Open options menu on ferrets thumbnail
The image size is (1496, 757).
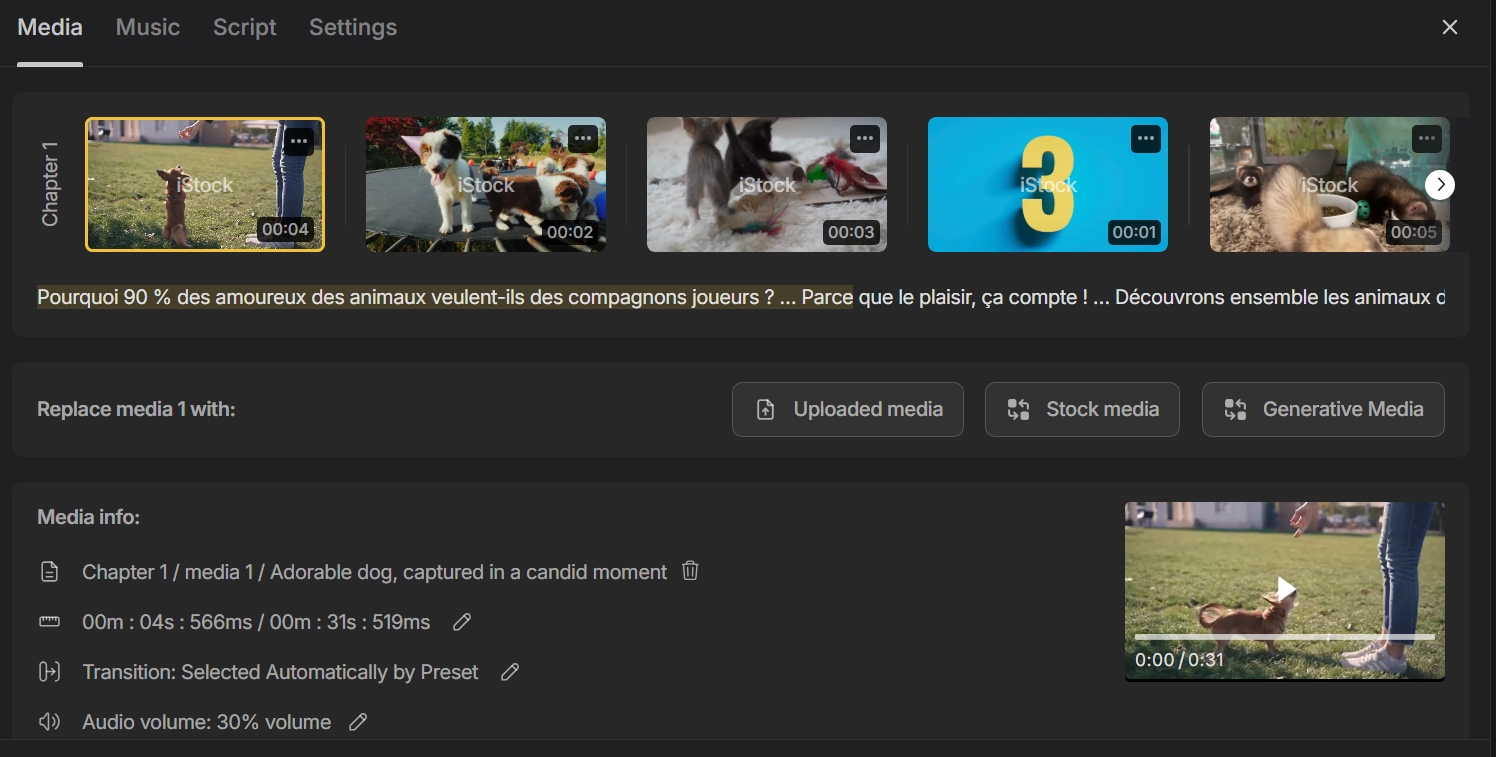[1427, 139]
